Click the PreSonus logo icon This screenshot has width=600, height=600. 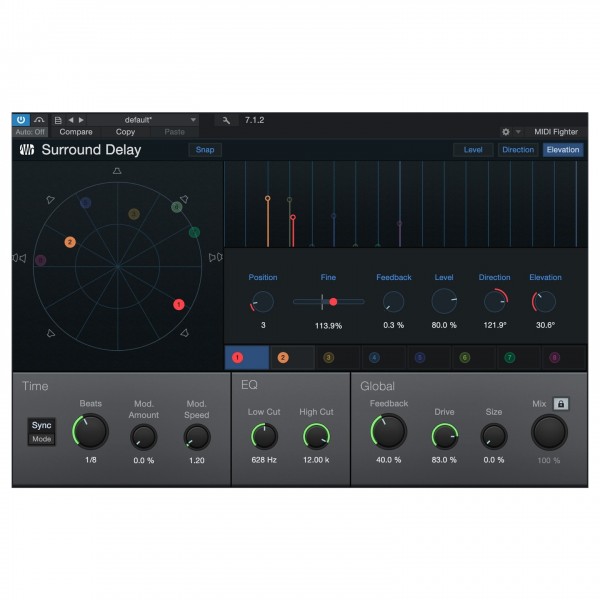click(27, 150)
